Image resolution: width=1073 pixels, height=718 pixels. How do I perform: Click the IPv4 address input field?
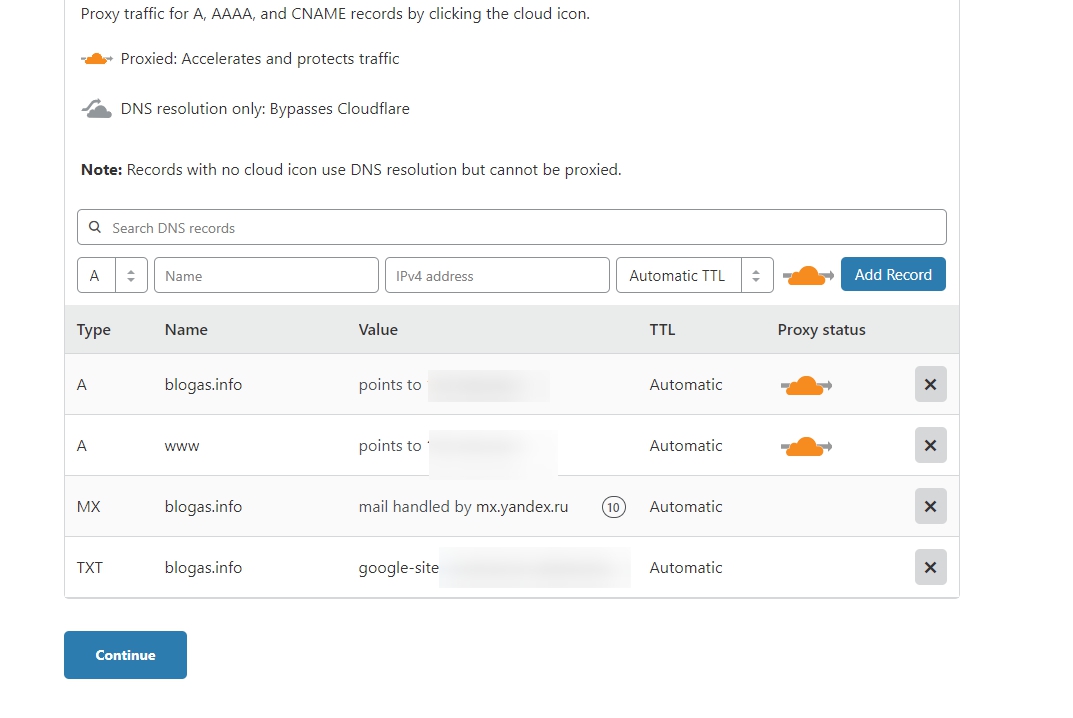coord(497,275)
